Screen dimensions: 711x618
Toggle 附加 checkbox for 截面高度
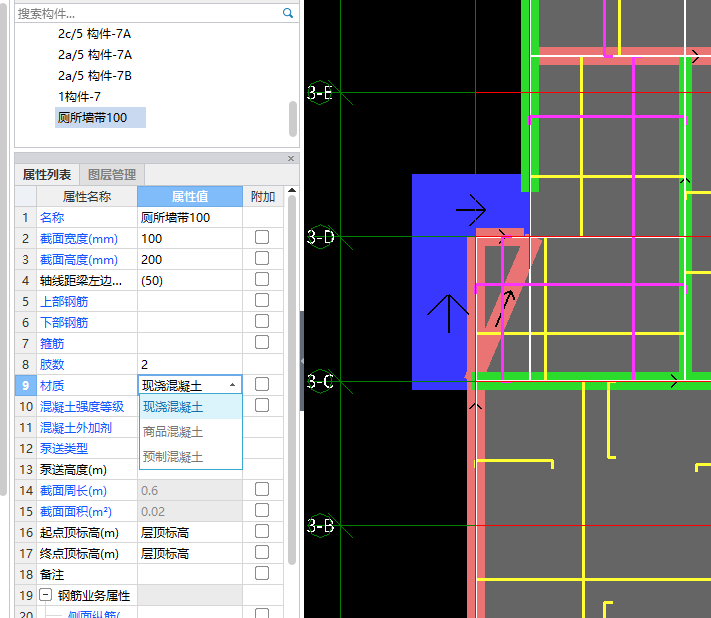(x=262, y=258)
